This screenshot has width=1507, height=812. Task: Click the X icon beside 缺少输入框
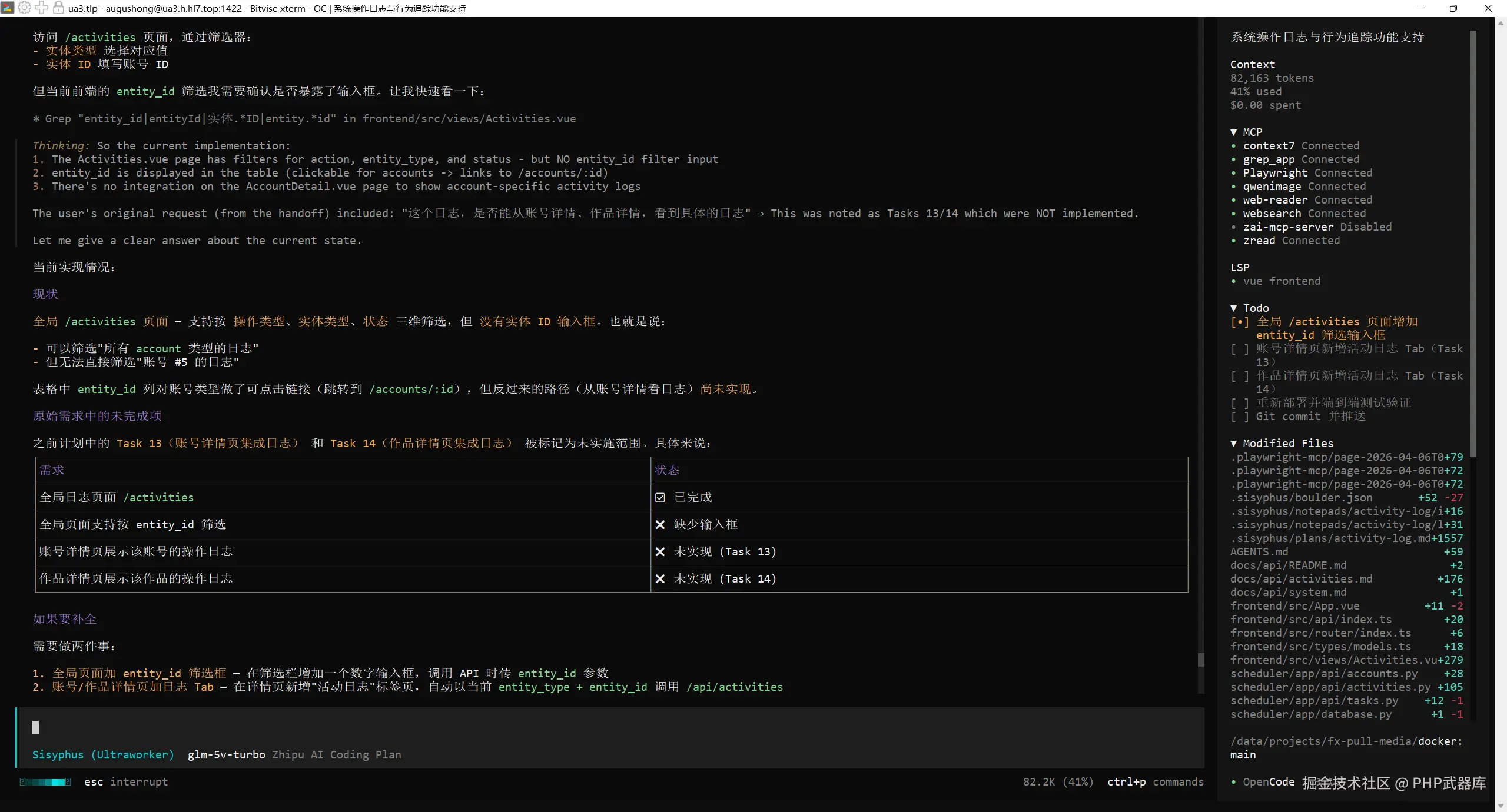click(660, 525)
